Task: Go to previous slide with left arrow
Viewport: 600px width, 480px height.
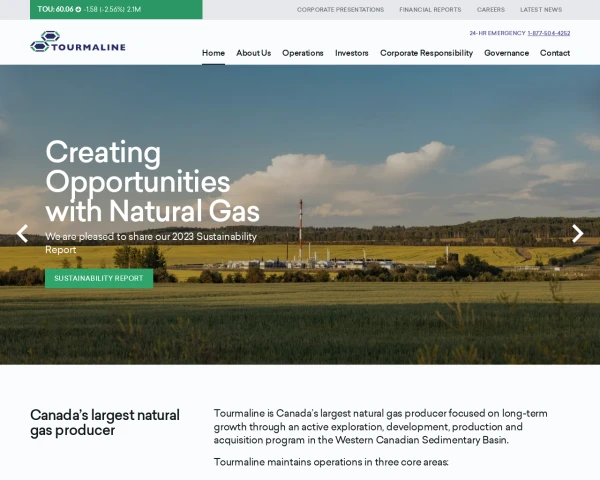Action: pyautogui.click(x=22, y=233)
